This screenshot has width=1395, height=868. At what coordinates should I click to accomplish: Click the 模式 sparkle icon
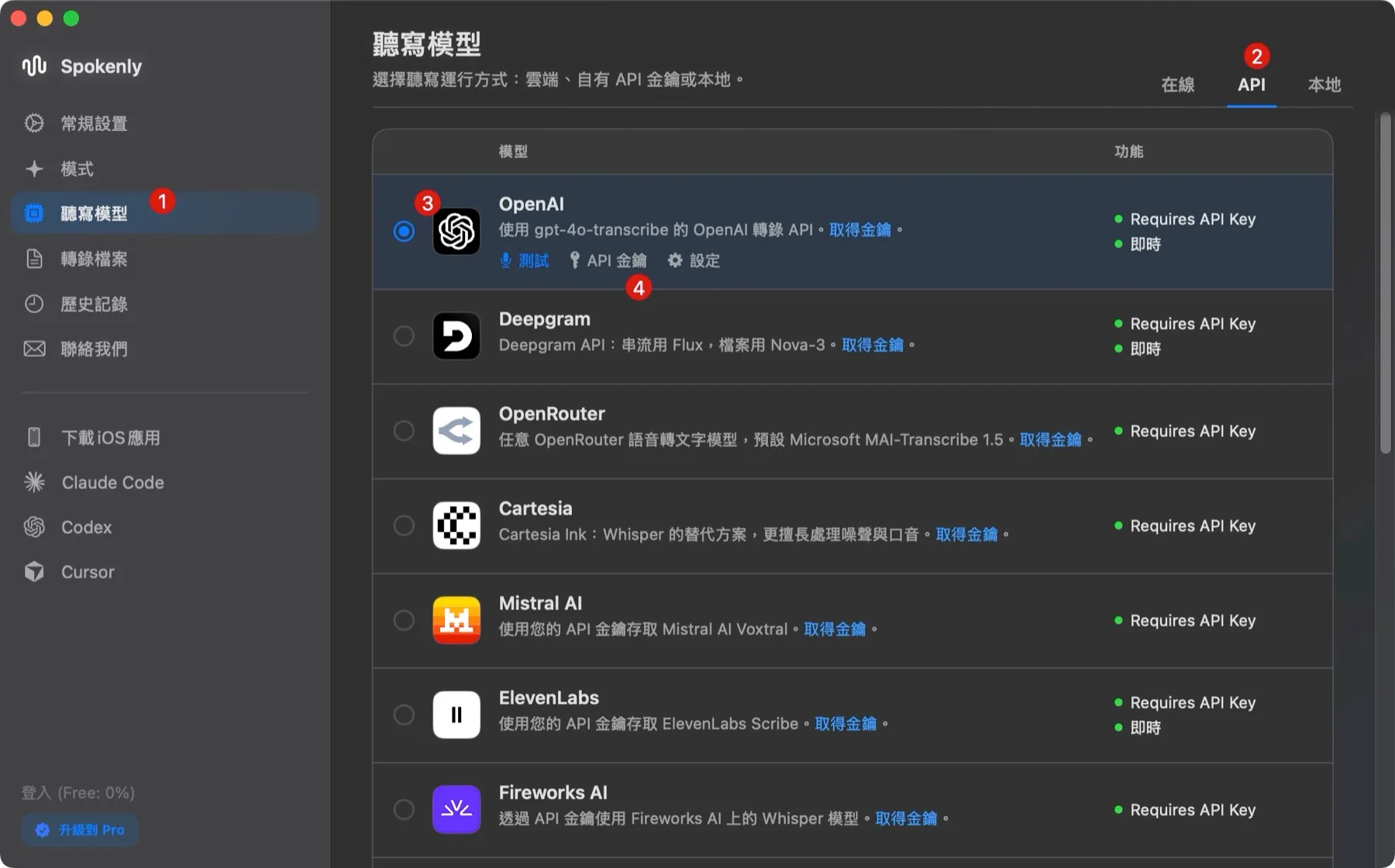coord(34,168)
